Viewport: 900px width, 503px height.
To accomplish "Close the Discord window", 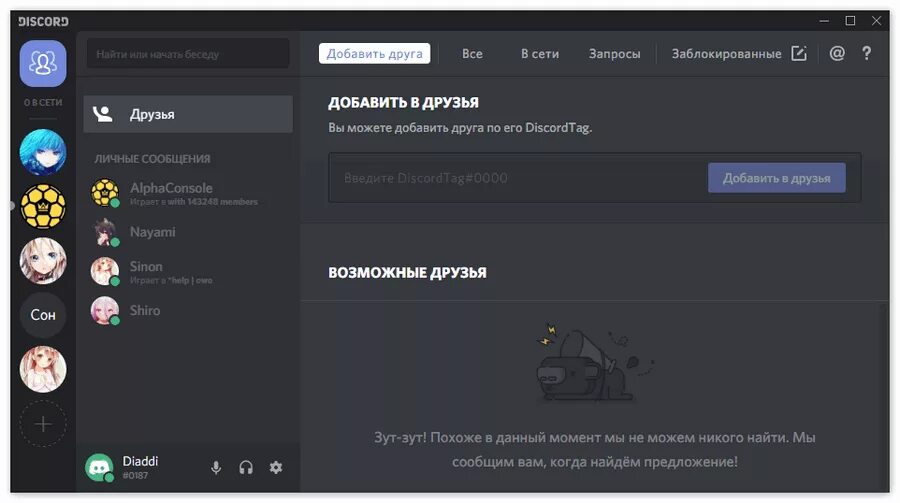I will [x=876, y=21].
